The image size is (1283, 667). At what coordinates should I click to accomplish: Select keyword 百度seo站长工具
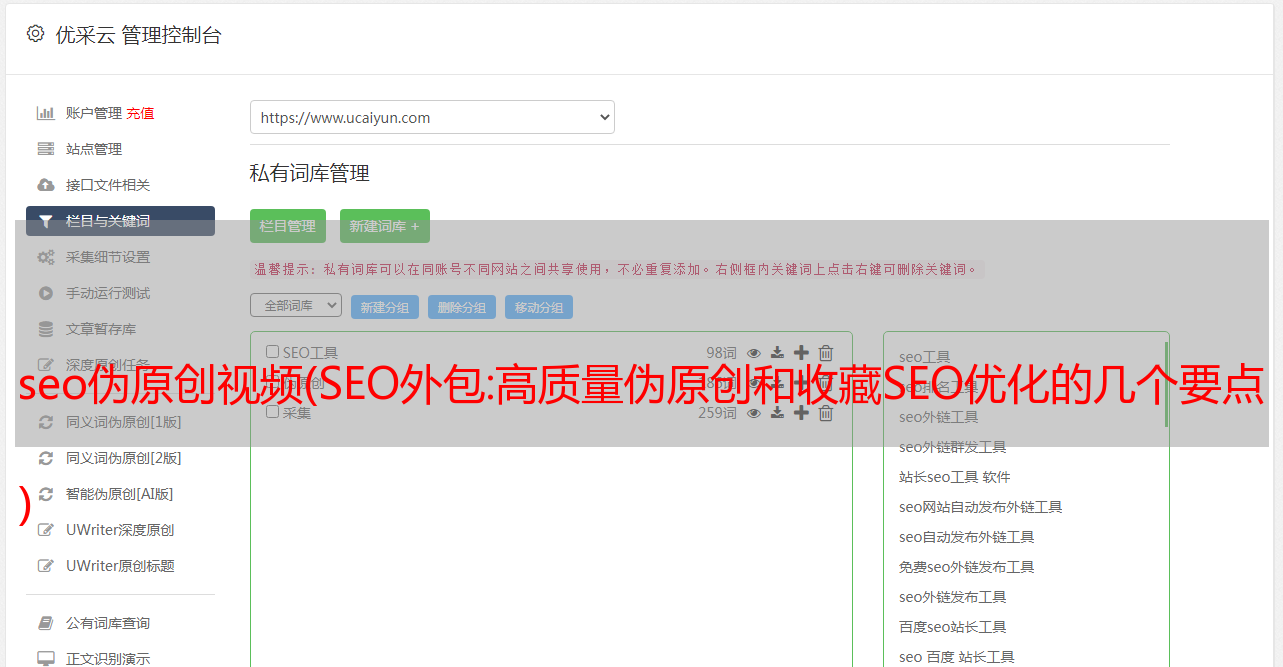(952, 627)
